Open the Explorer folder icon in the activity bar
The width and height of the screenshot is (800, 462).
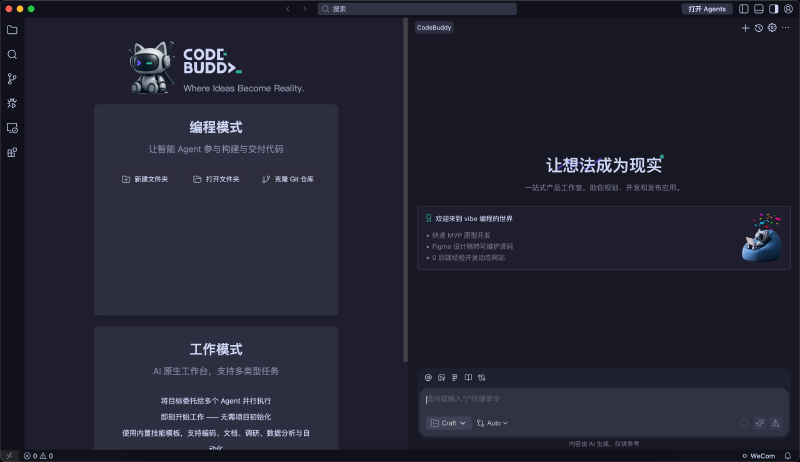point(12,30)
